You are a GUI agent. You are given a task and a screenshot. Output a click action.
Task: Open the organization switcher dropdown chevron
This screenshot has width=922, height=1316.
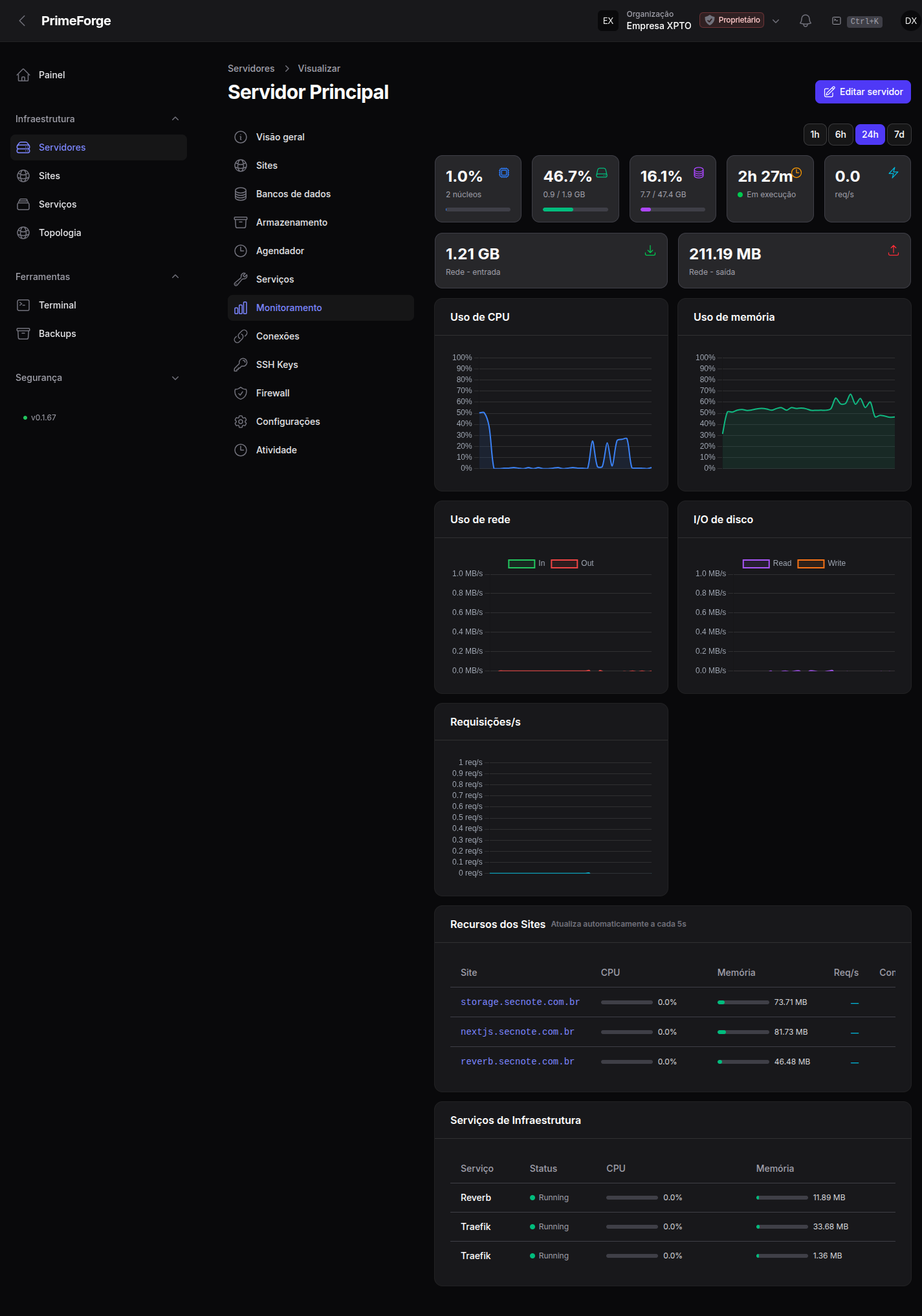coord(776,21)
